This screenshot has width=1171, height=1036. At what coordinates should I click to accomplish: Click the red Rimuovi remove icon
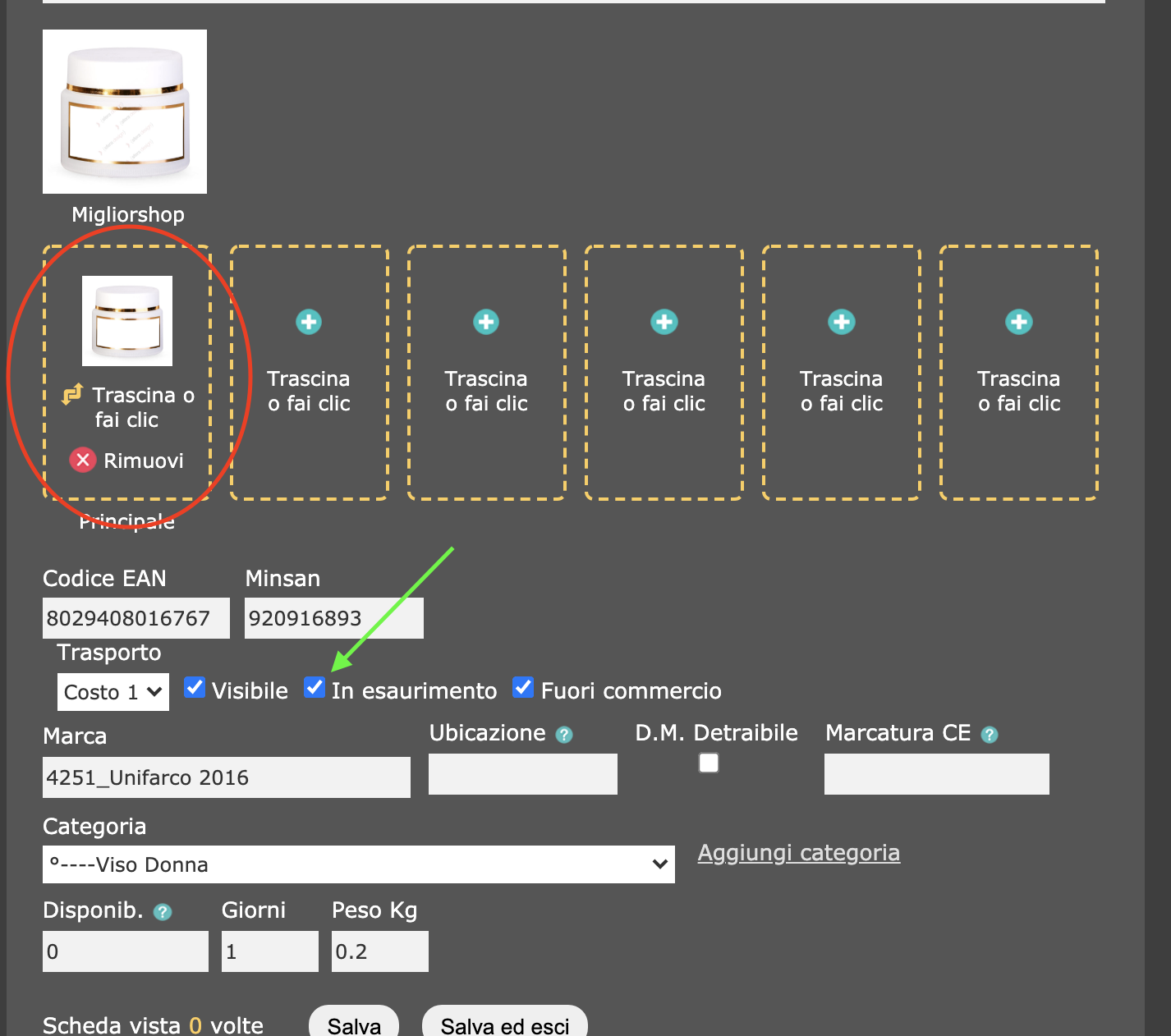tap(82, 460)
